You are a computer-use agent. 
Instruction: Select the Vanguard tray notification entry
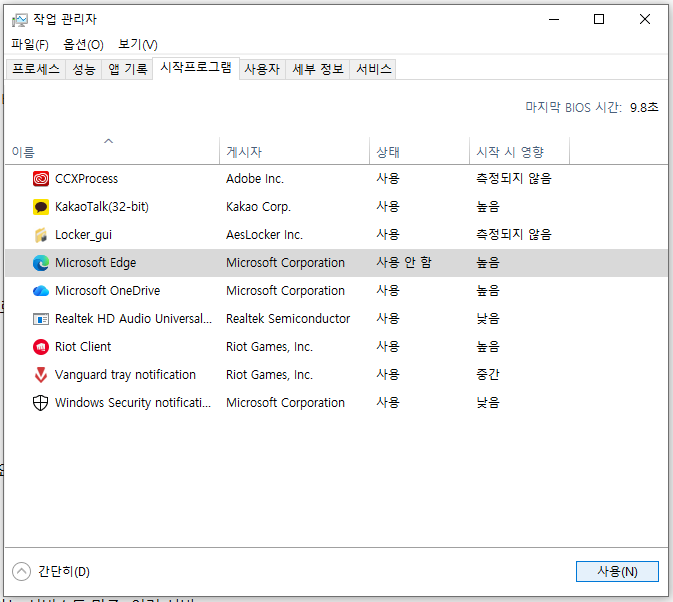click(x=125, y=375)
